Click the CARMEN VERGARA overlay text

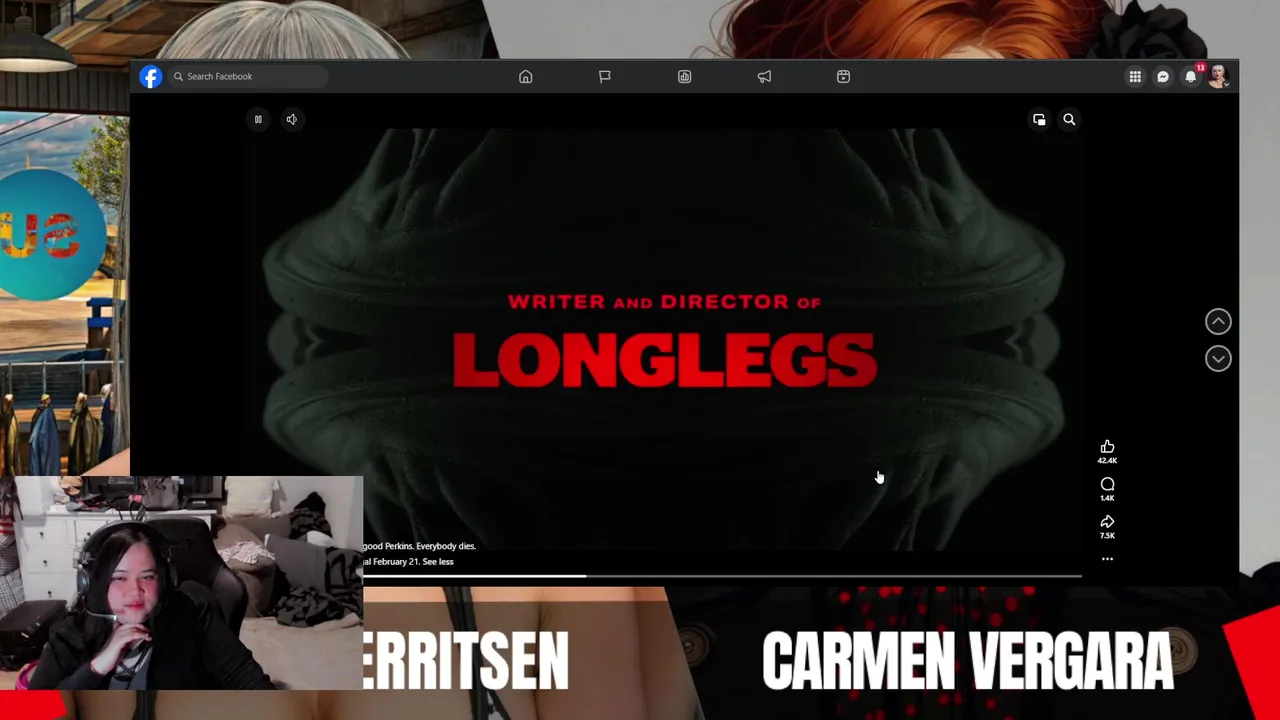(x=967, y=661)
